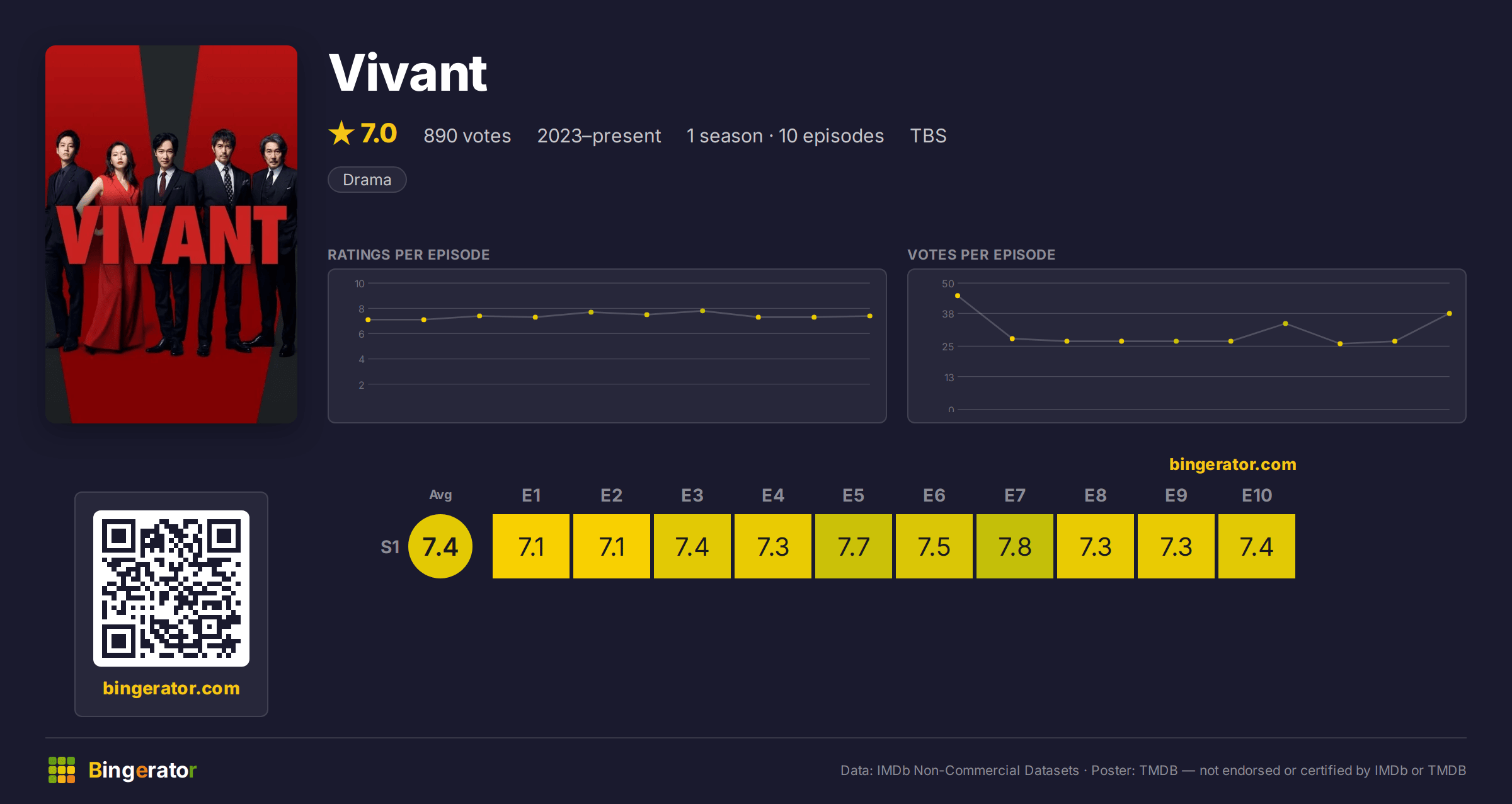Screen dimensions: 1512x804
Task: Select episode E10 rating tile 7.4
Action: coord(1257,546)
